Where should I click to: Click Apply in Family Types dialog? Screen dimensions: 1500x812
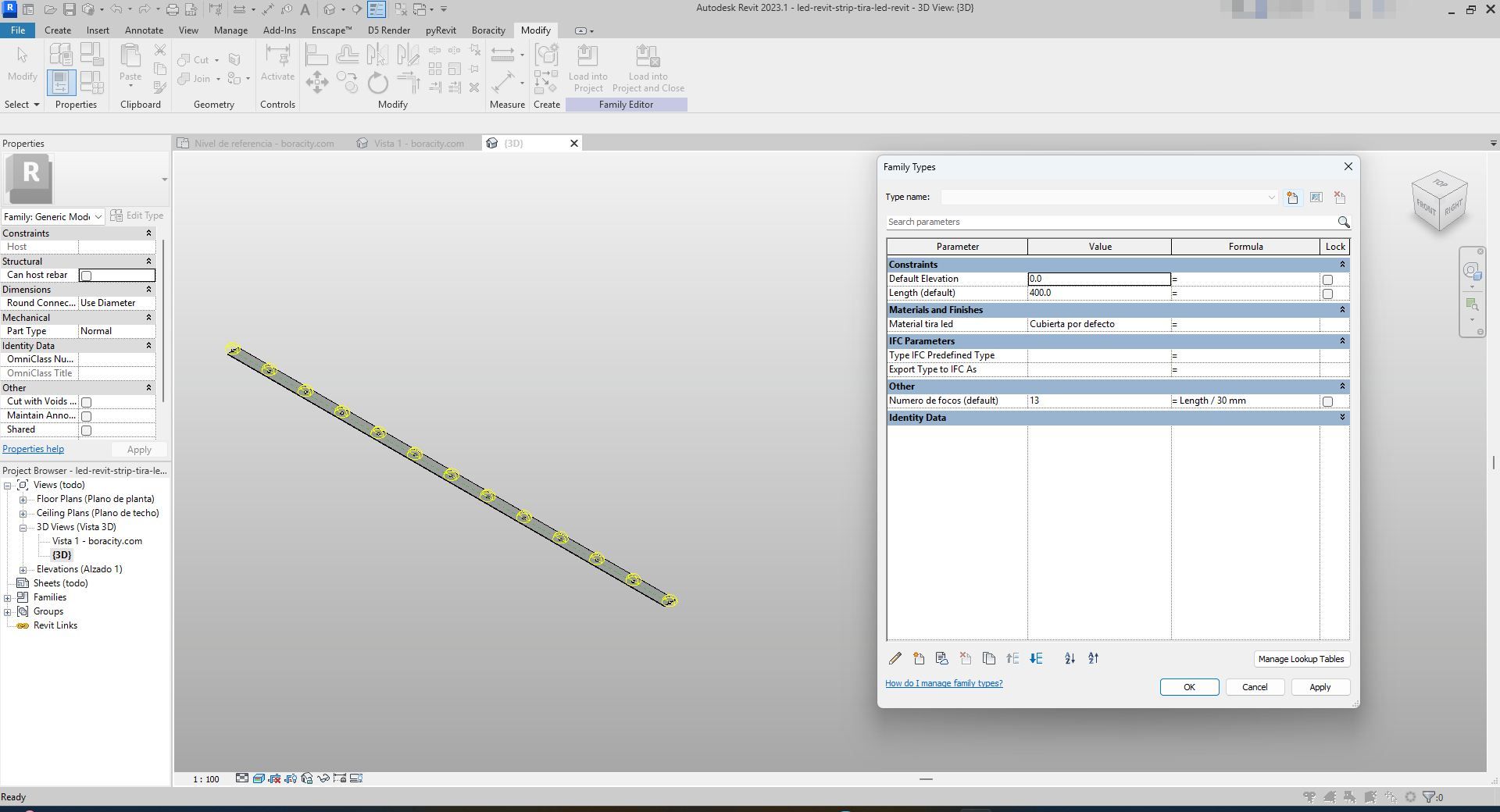(x=1320, y=687)
